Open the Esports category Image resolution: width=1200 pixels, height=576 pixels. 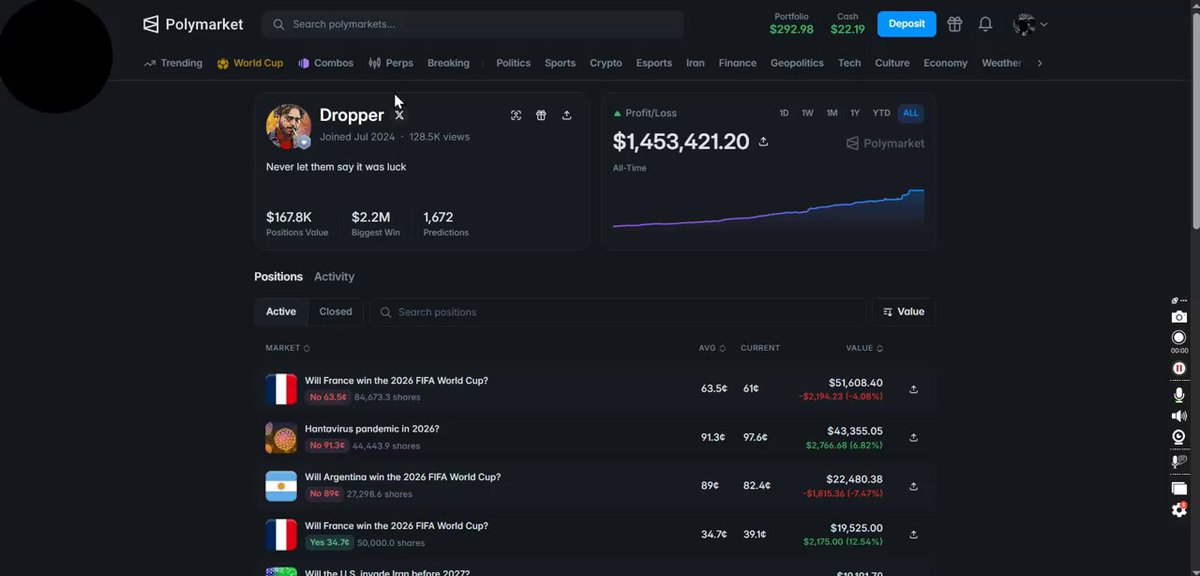(654, 63)
